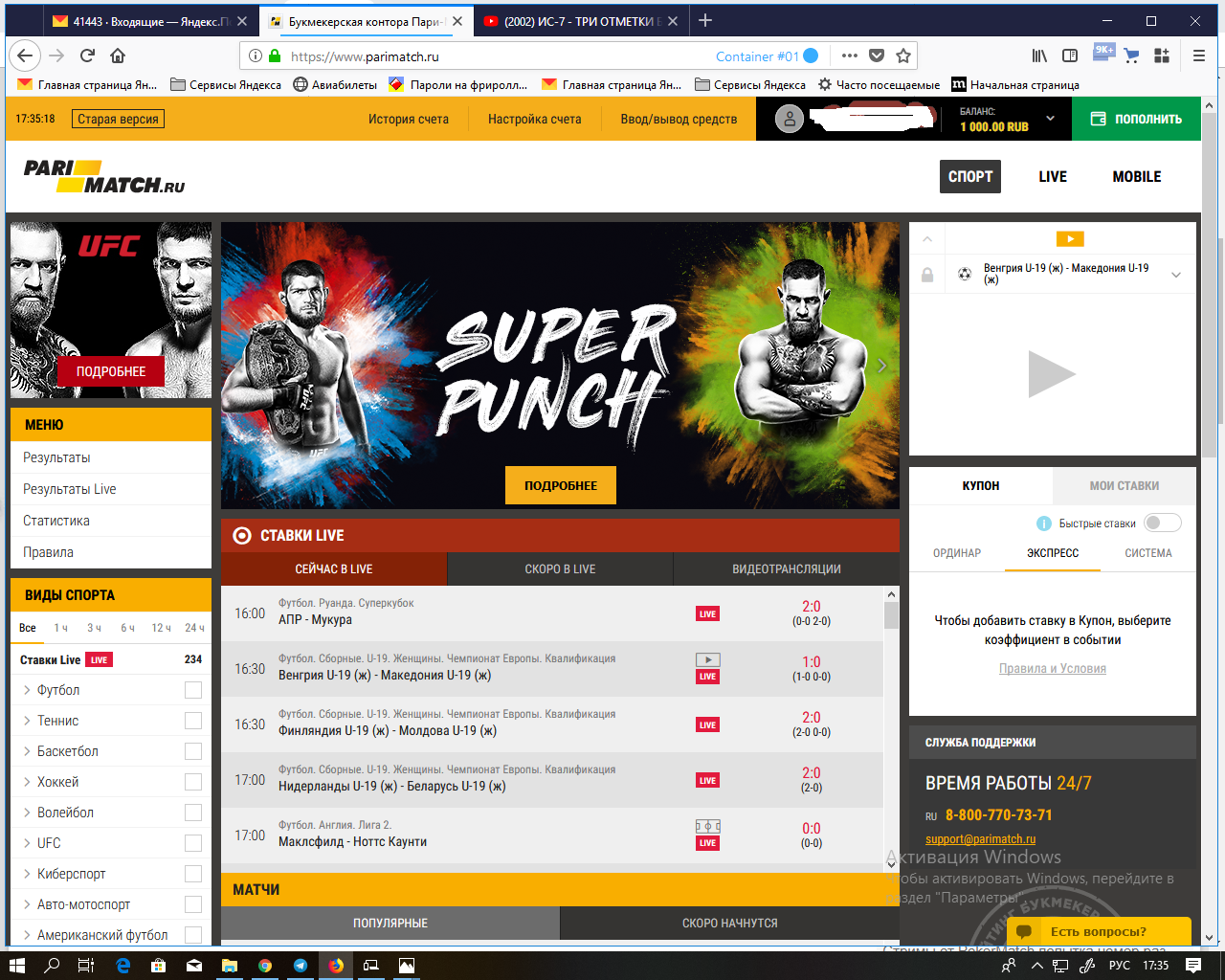The image size is (1225, 980).
Task: Open page actions three-dot menu
Action: [849, 56]
